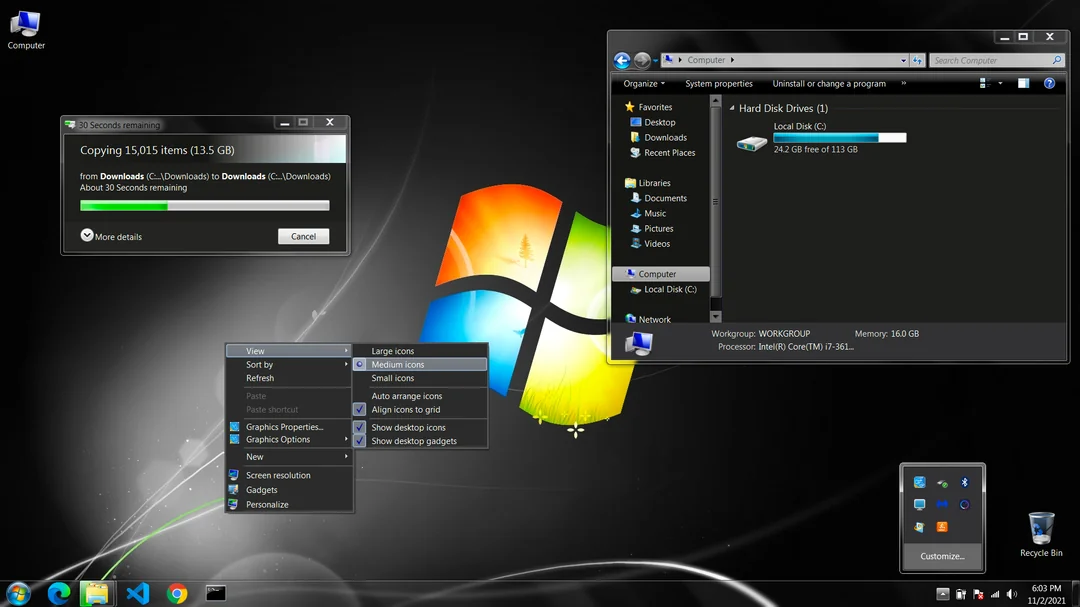Click the Intel graphics icon in the tray popup
Viewport: 1080px width, 607px height.
[x=920, y=482]
